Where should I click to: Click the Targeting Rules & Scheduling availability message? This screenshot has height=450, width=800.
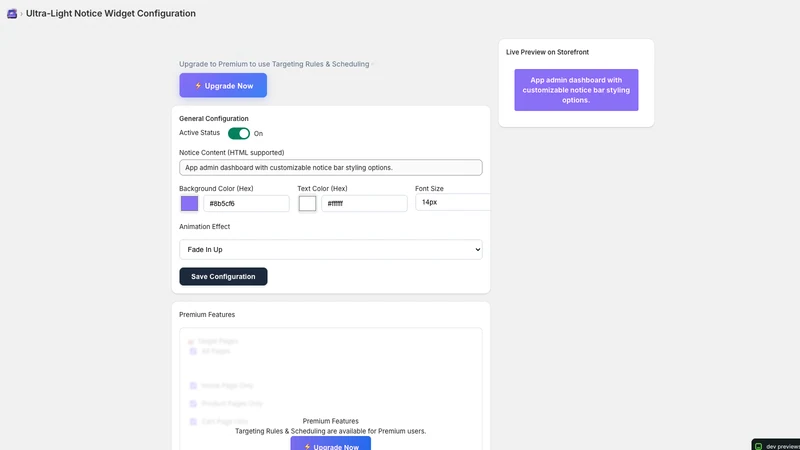tap(331, 431)
